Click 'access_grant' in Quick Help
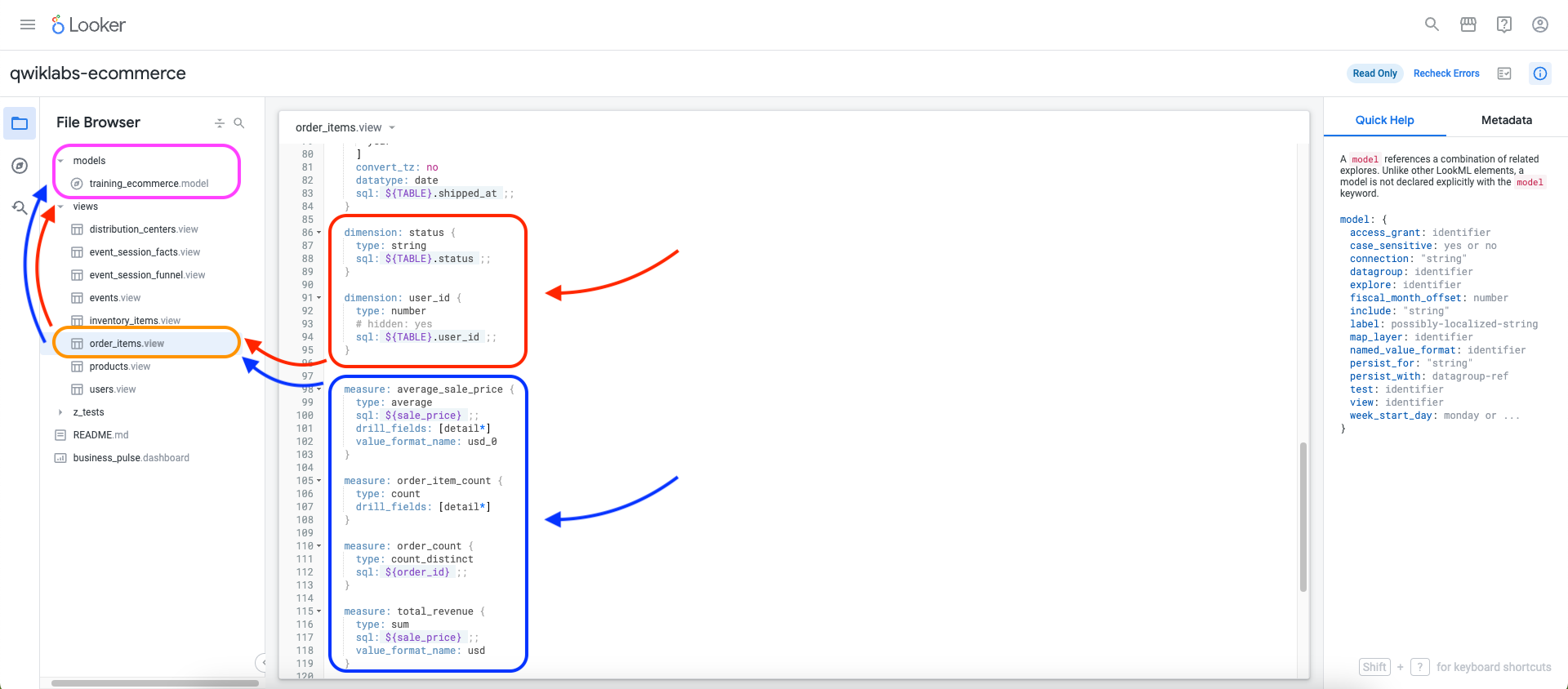This screenshot has width=1568, height=689. coord(1385,233)
